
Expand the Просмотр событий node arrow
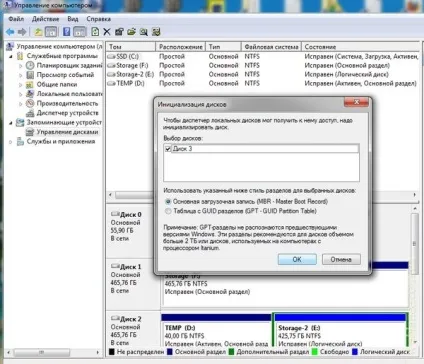tap(20, 75)
